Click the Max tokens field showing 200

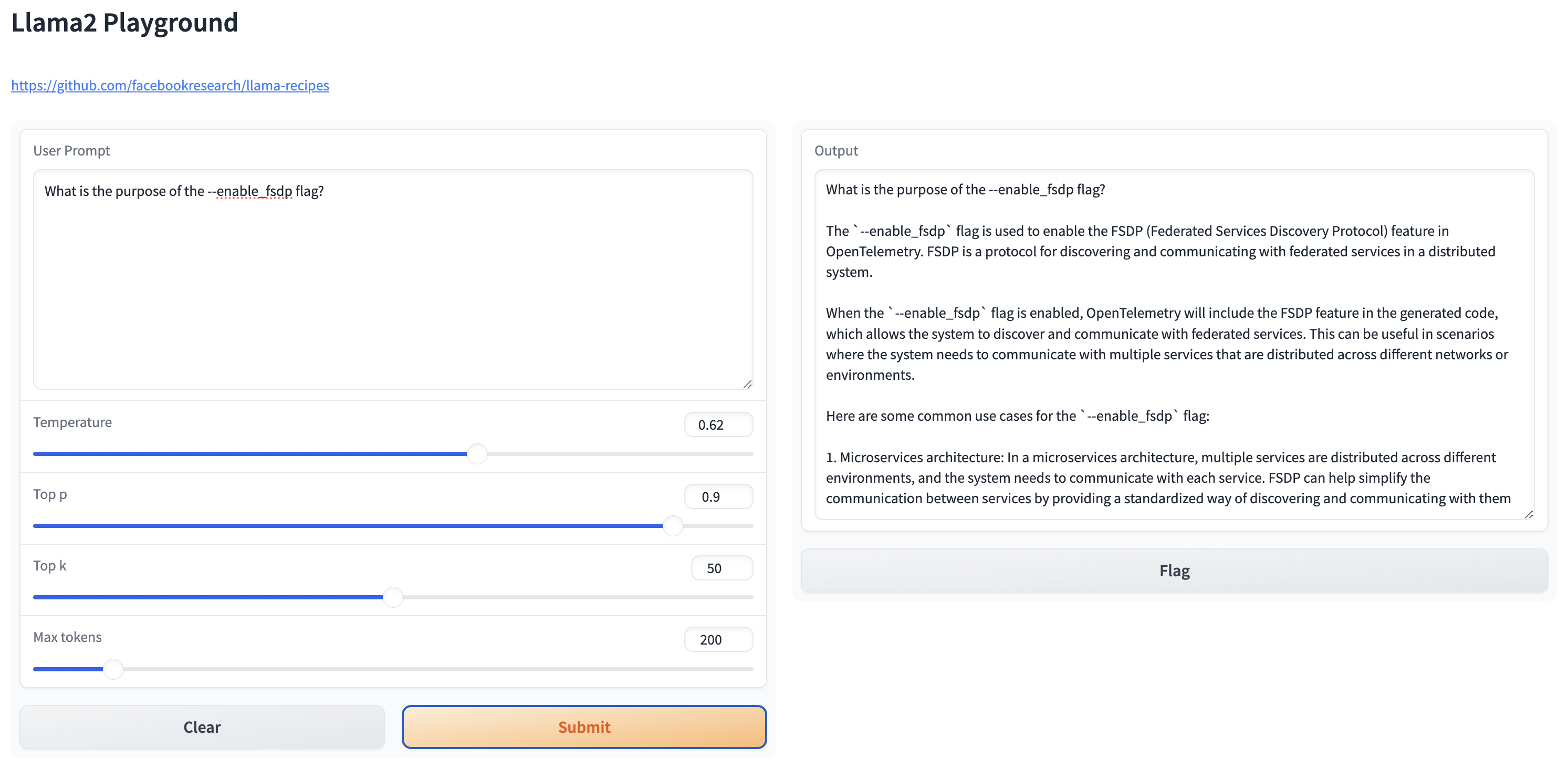click(x=718, y=639)
